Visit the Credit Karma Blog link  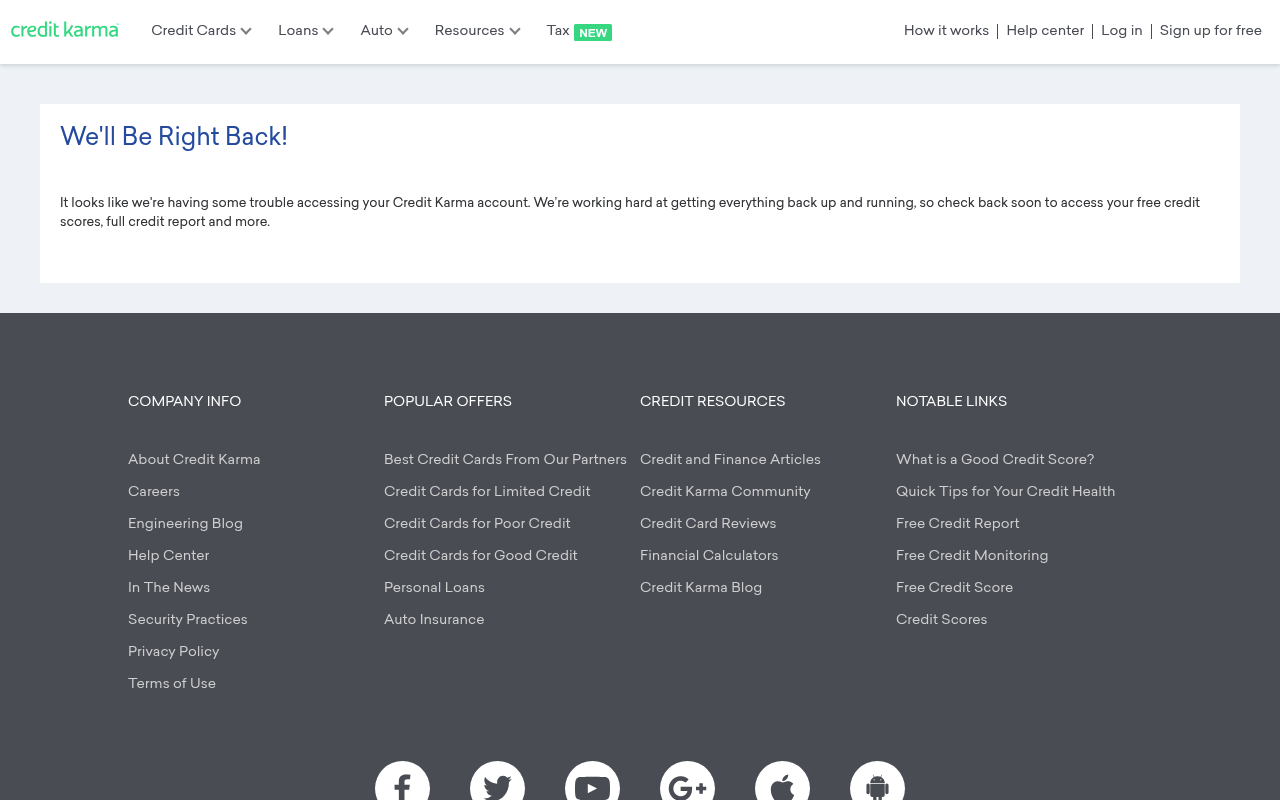point(701,587)
